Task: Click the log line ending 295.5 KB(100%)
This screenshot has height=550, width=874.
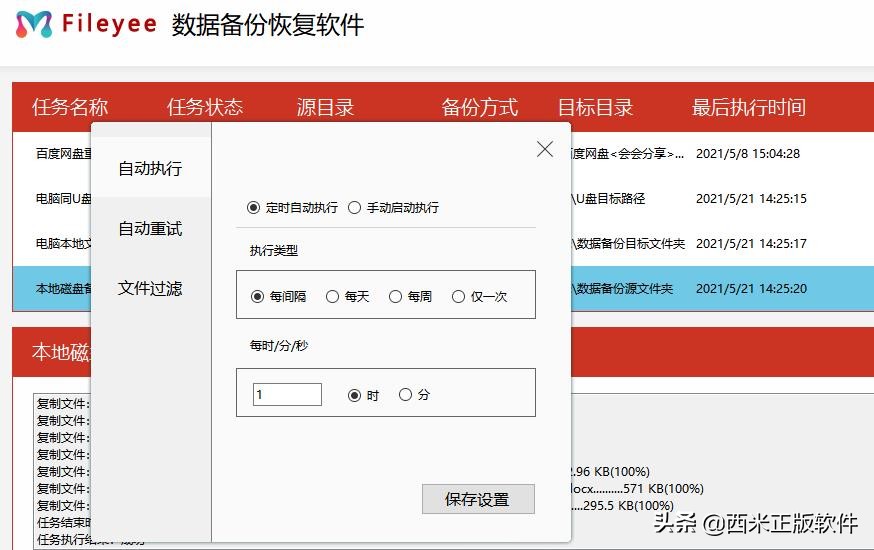Action: pyautogui.click(x=623, y=505)
